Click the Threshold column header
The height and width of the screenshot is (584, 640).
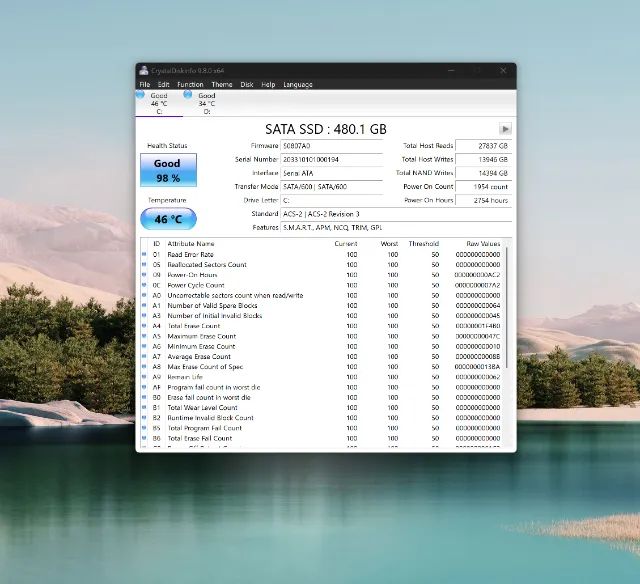[423, 244]
